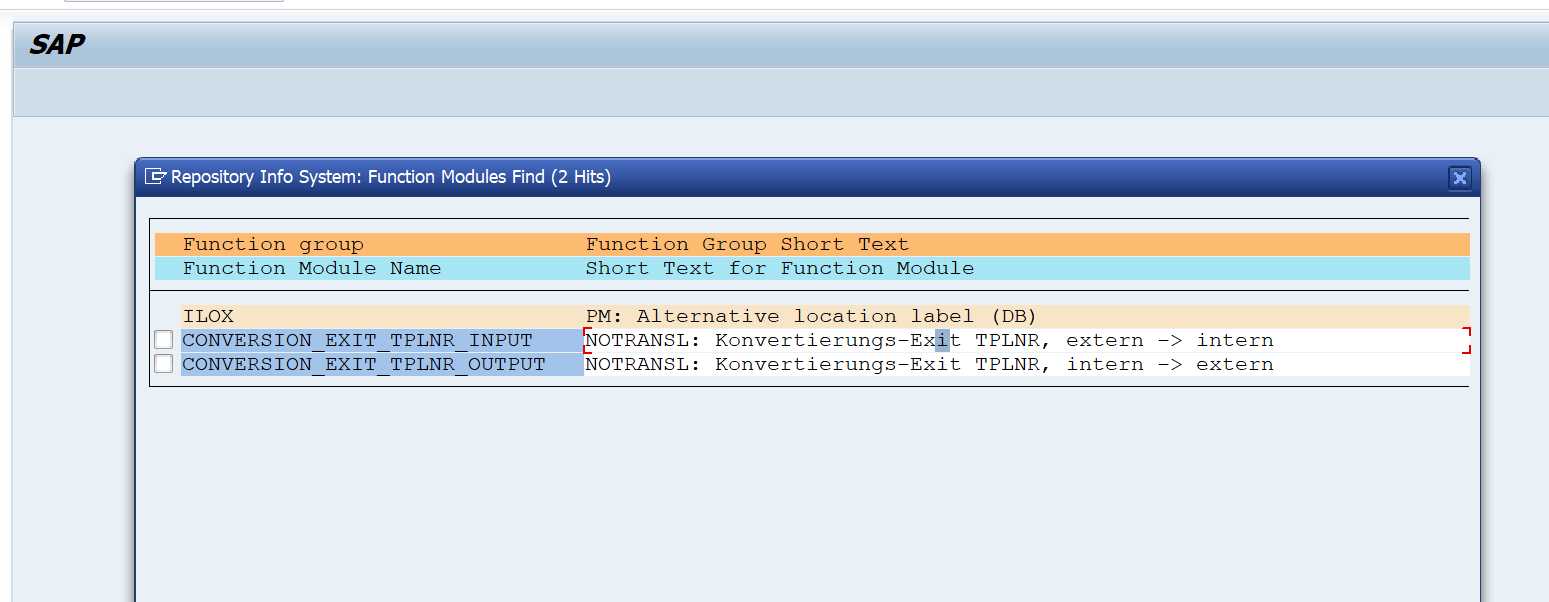Select function module CONVERSION_EXIT_TPLNR_OUTPUT
The height and width of the screenshot is (602, 1549).
(363, 364)
